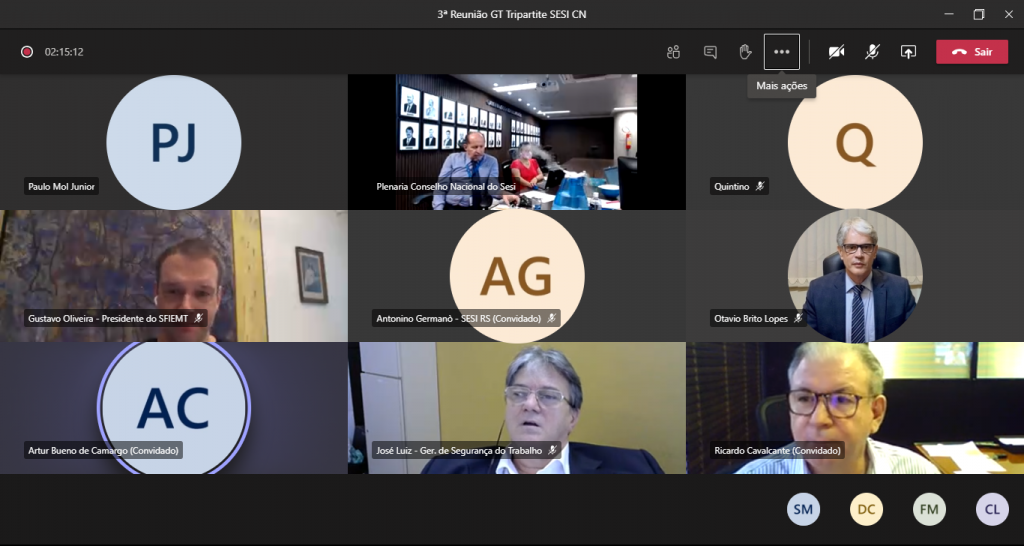Click the Paulo Mol Junior name label
Viewport: 1024px width, 546px height.
click(x=61, y=187)
